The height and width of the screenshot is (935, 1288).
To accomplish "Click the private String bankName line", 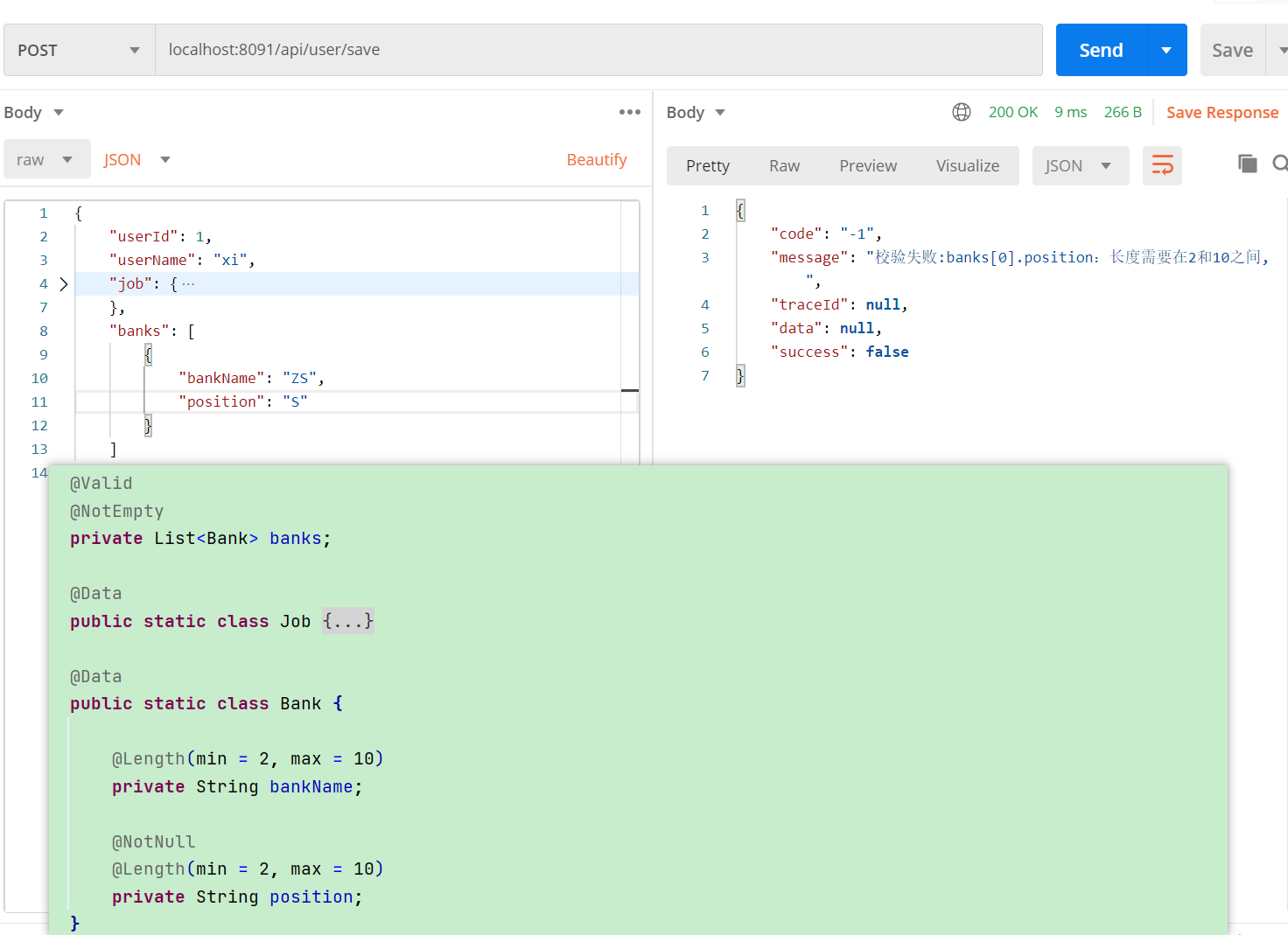I will 237,786.
